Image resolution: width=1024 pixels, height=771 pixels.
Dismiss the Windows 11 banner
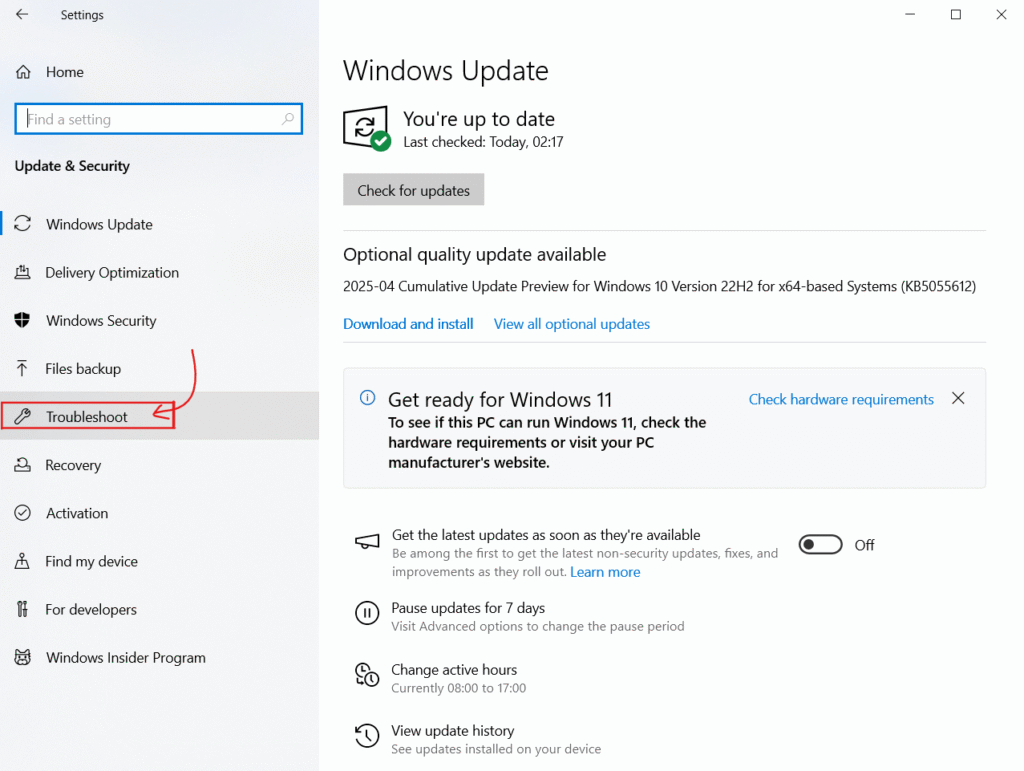point(958,399)
